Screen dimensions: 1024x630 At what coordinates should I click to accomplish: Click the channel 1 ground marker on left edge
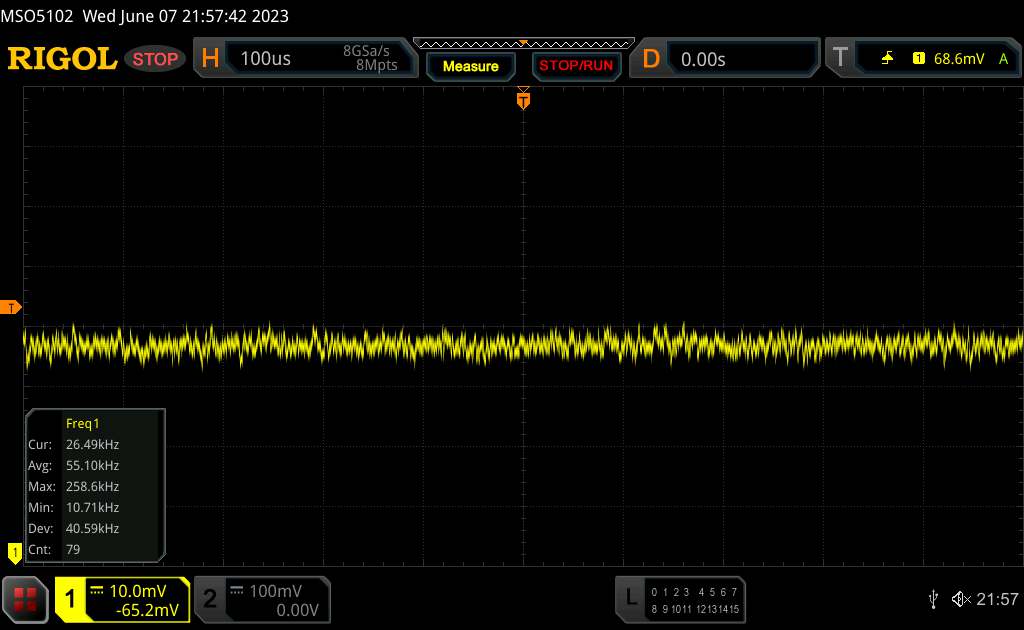pos(14,553)
